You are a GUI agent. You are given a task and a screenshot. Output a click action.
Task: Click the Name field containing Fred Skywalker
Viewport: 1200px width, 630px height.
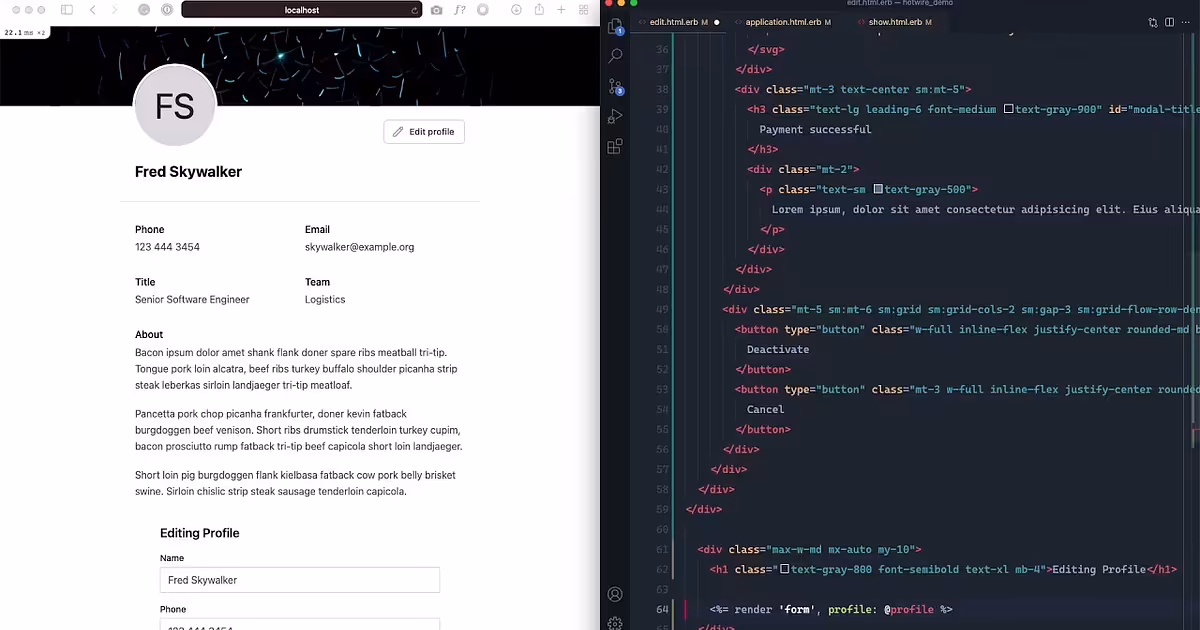(300, 580)
